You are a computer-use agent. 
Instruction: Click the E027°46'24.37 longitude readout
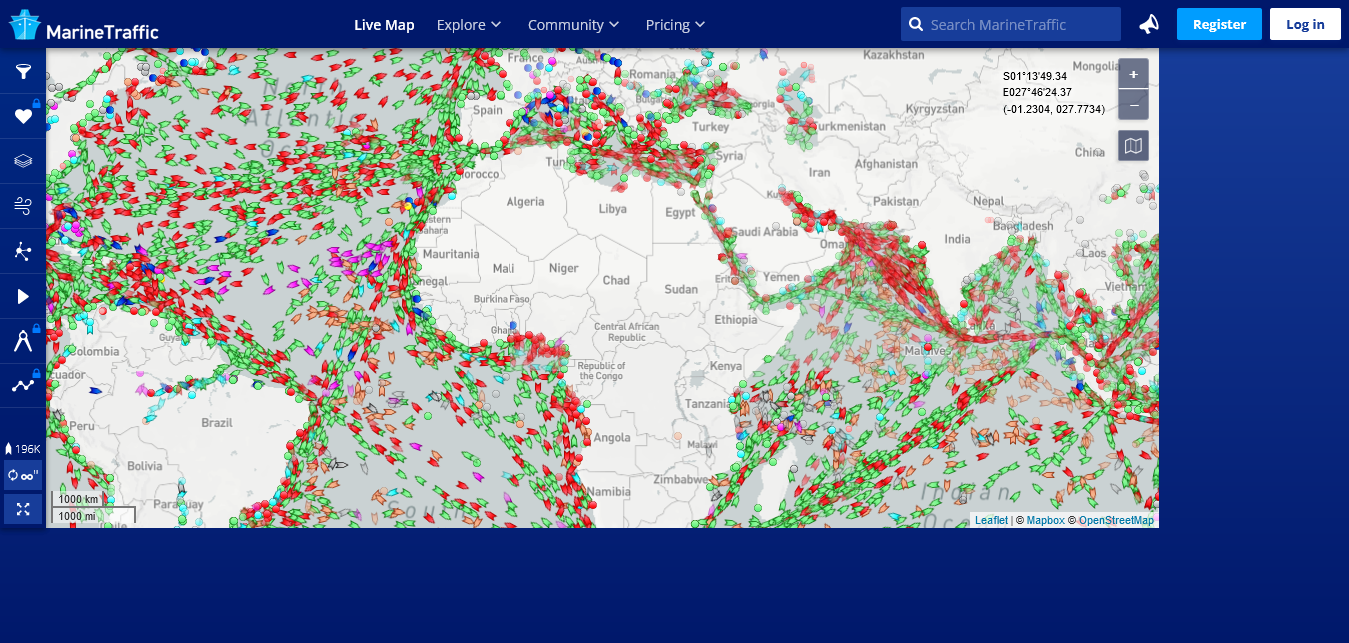tap(1037, 93)
